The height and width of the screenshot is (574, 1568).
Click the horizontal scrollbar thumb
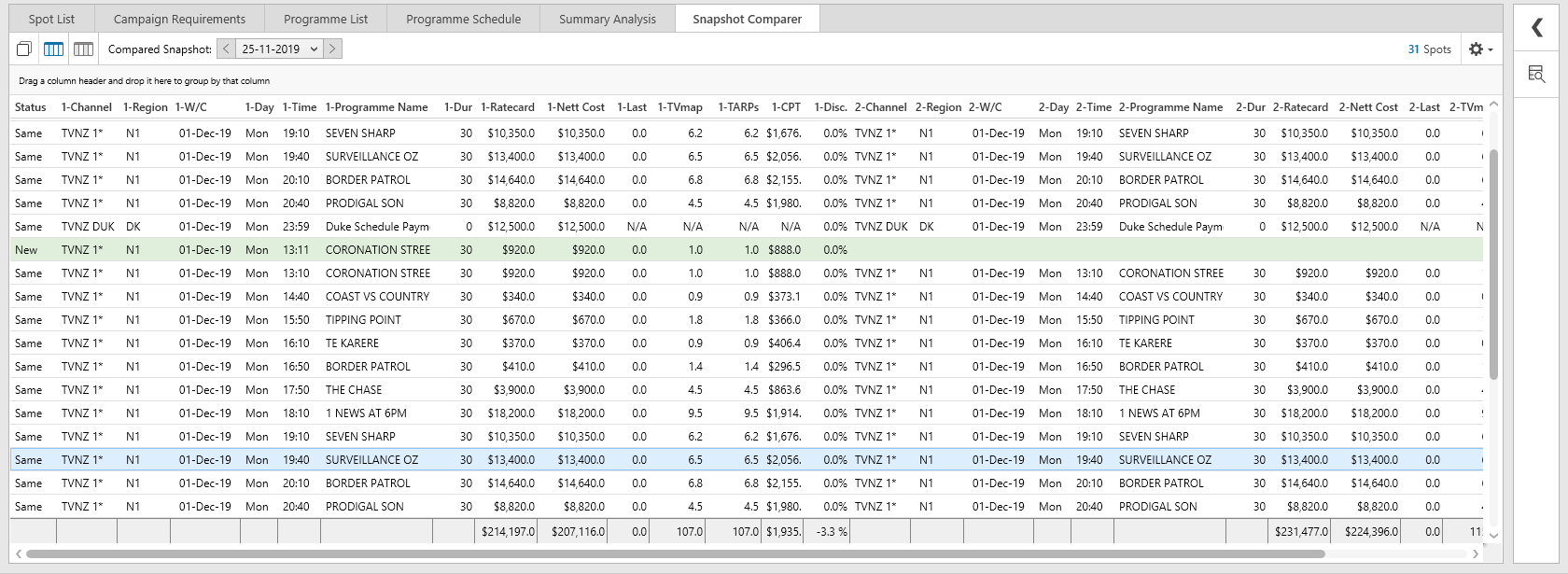coord(676,553)
